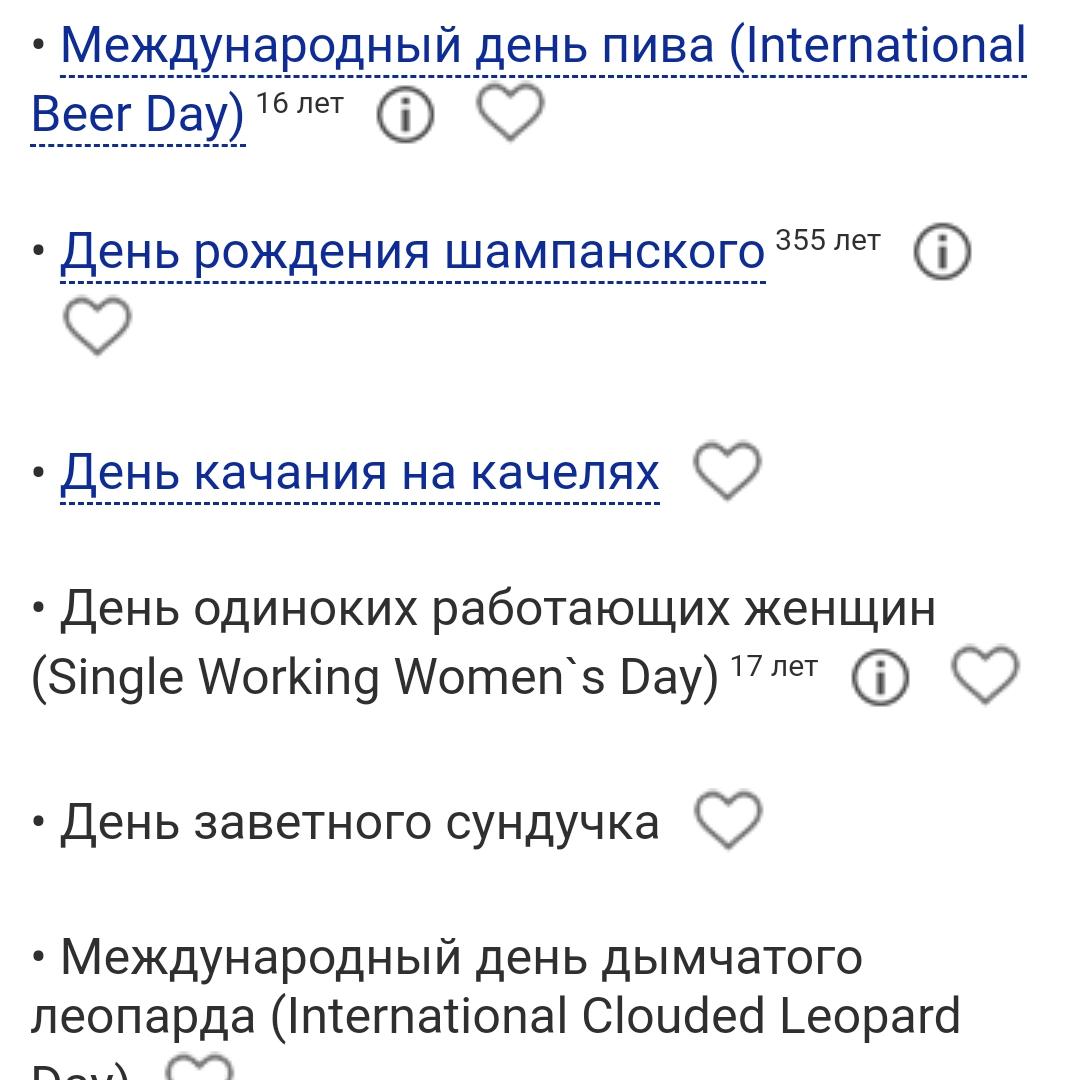Select День заветного сундучка text
The height and width of the screenshot is (1080, 1080).
point(360,822)
